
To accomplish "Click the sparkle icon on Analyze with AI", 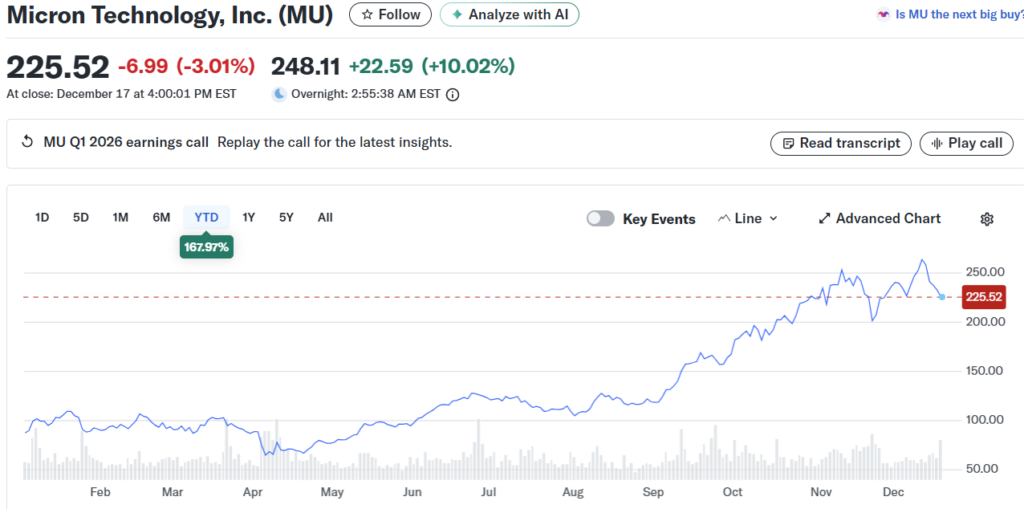I will click(x=457, y=15).
